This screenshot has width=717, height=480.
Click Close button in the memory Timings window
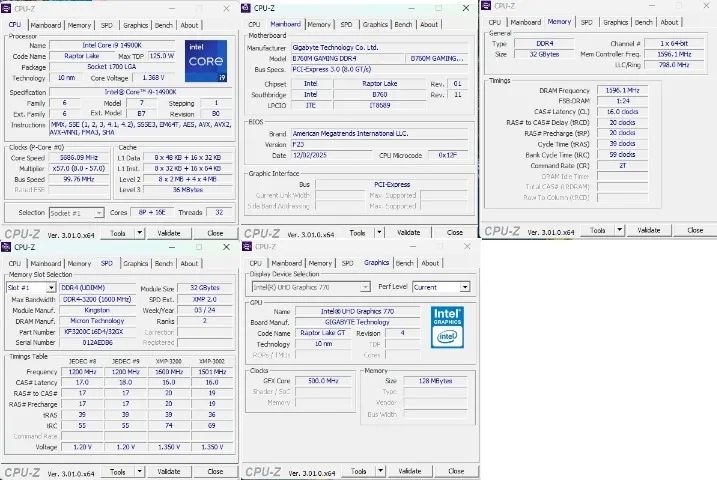pyautogui.click(x=695, y=230)
